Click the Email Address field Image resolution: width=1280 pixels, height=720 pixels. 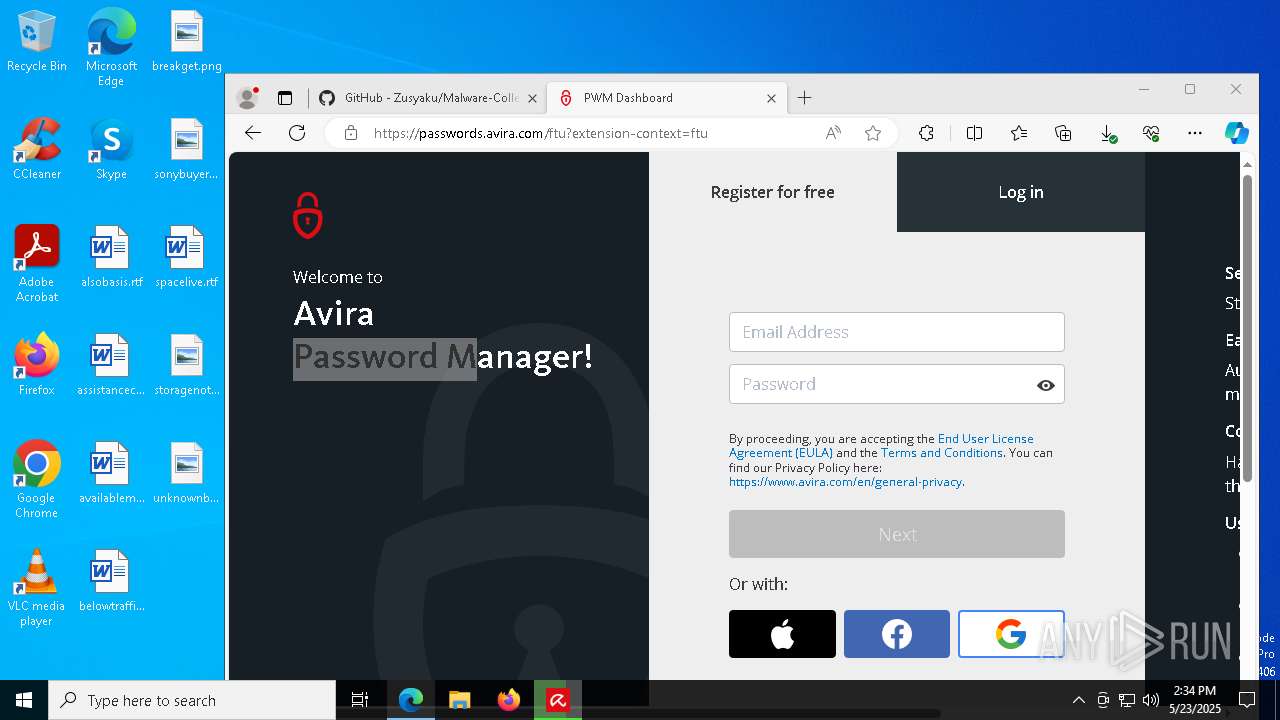point(897,332)
